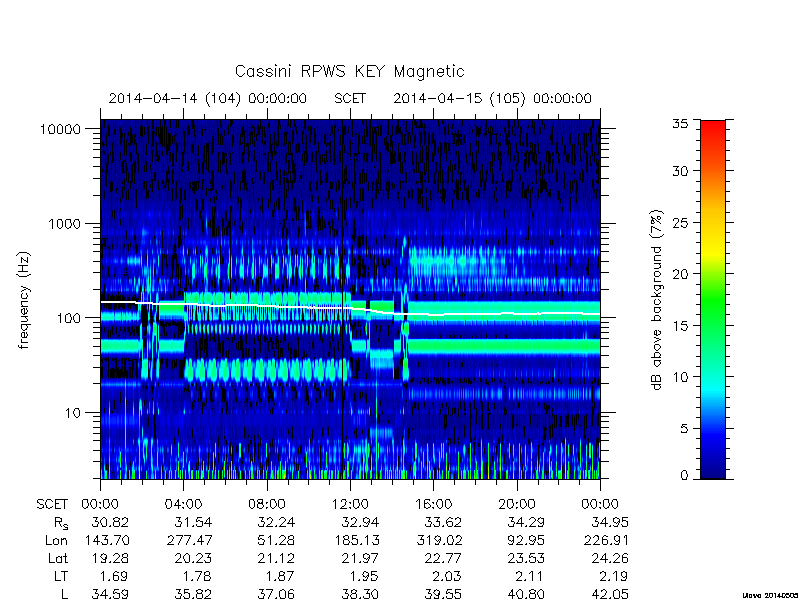Image resolution: width=800 pixels, height=600 pixels.
Task: Select the Lon value 226.91
Action: (x=606, y=540)
